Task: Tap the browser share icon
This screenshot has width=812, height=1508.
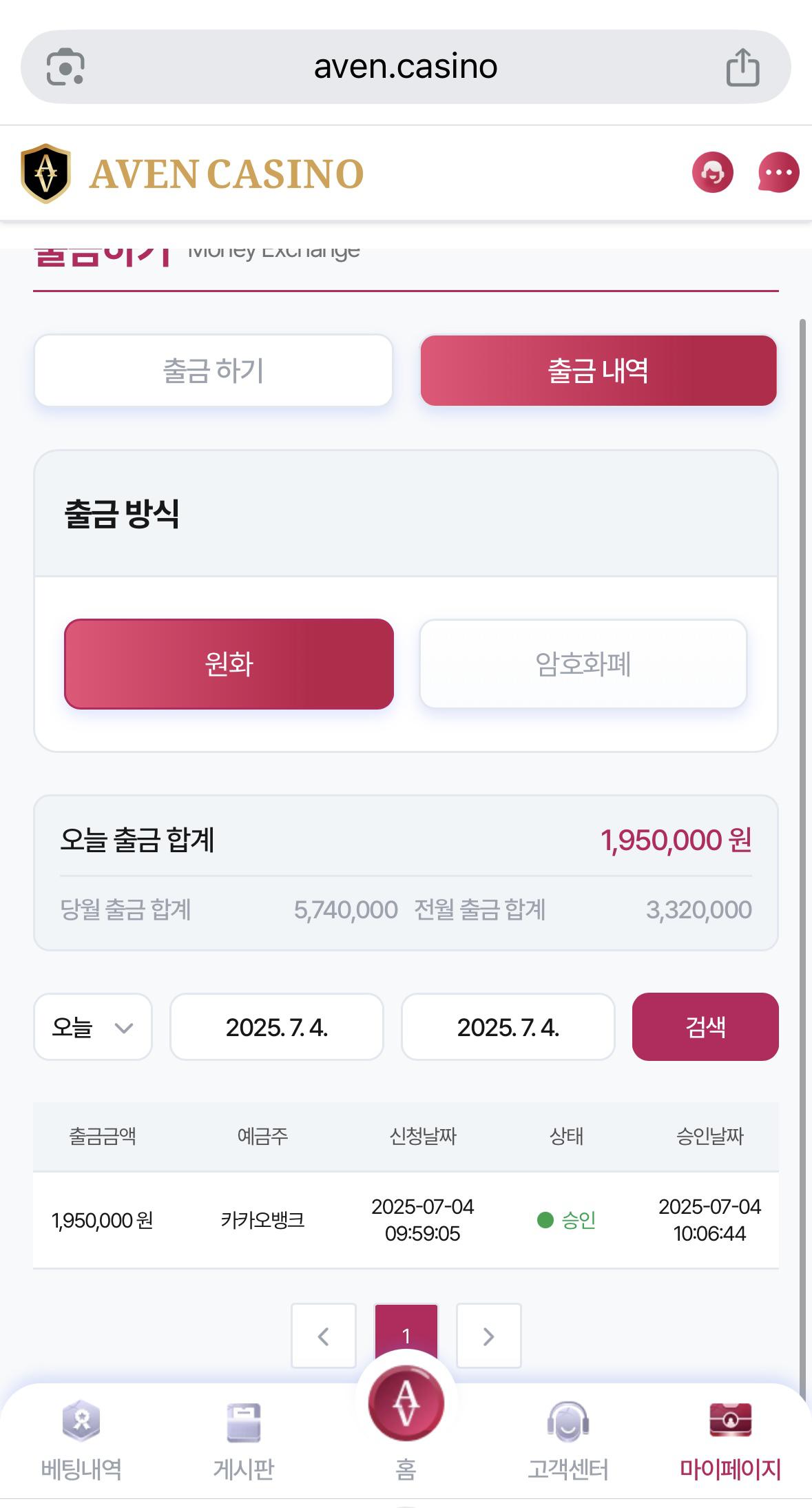Action: pyautogui.click(x=742, y=67)
